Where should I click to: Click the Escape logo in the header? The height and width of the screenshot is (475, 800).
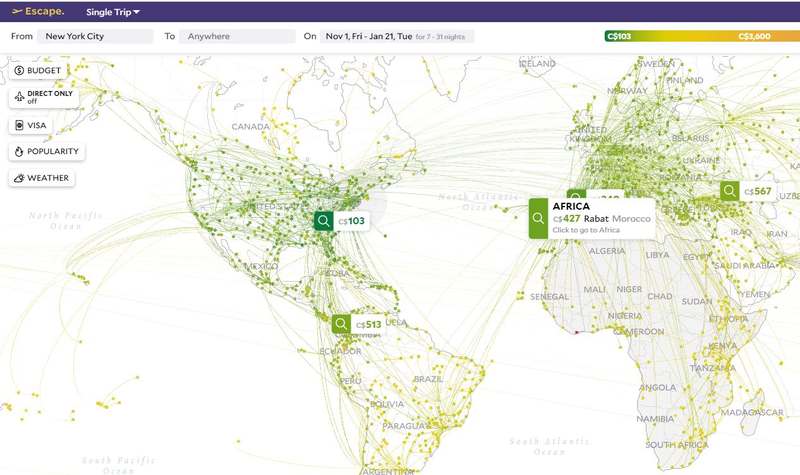(x=38, y=11)
